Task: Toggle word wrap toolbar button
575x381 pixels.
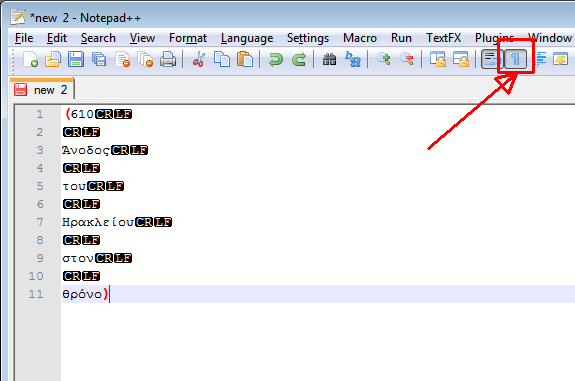Action: (x=491, y=59)
